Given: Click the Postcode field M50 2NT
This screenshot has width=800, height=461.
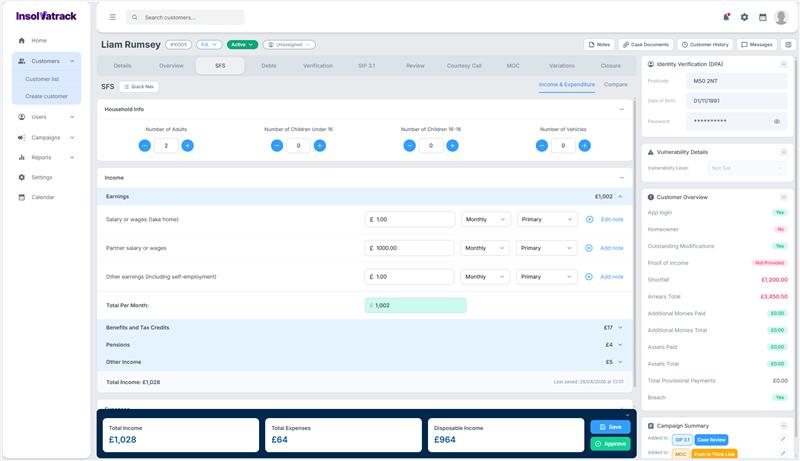Looking at the screenshot, I should tap(736, 81).
